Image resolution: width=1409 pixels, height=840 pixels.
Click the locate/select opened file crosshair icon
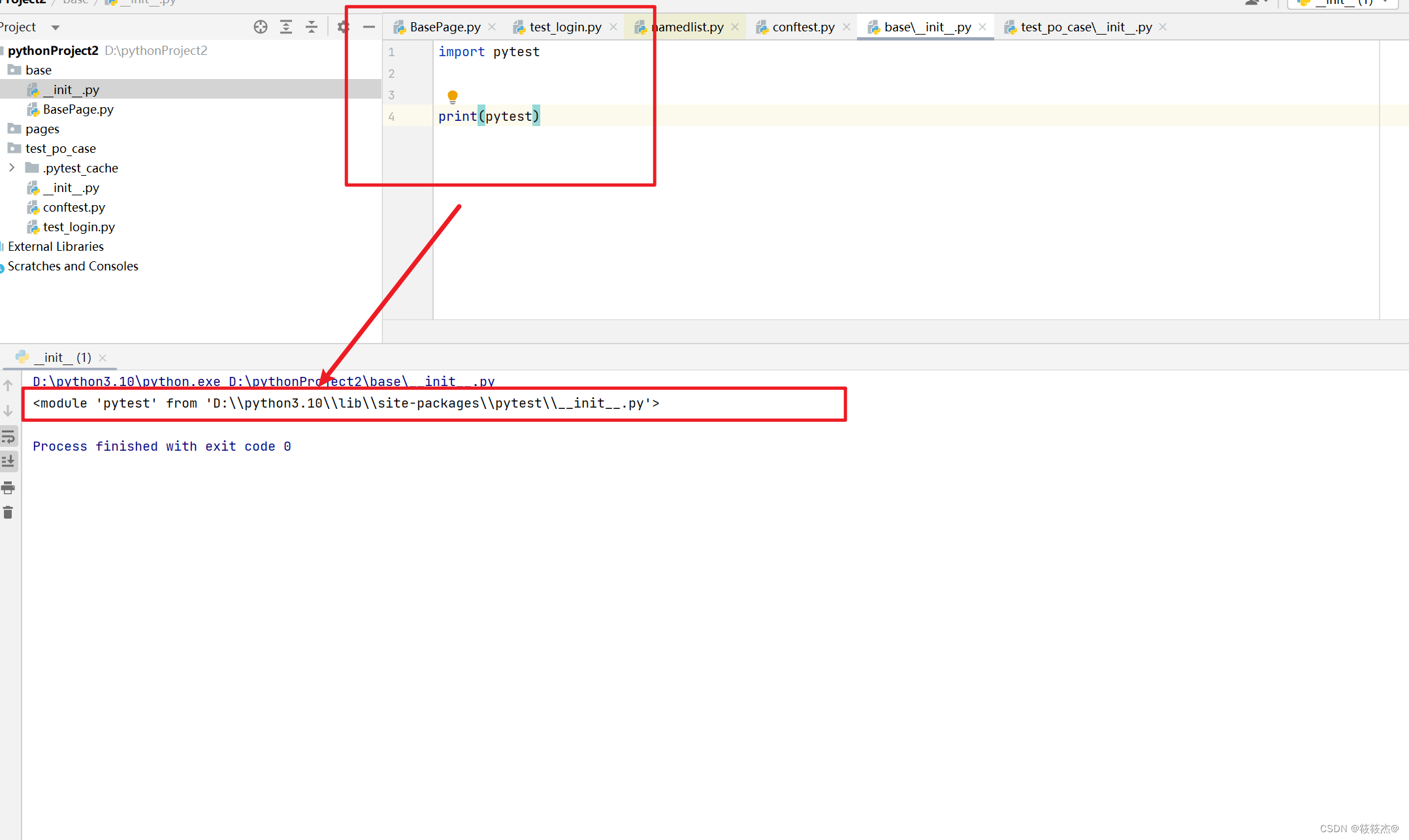261,27
